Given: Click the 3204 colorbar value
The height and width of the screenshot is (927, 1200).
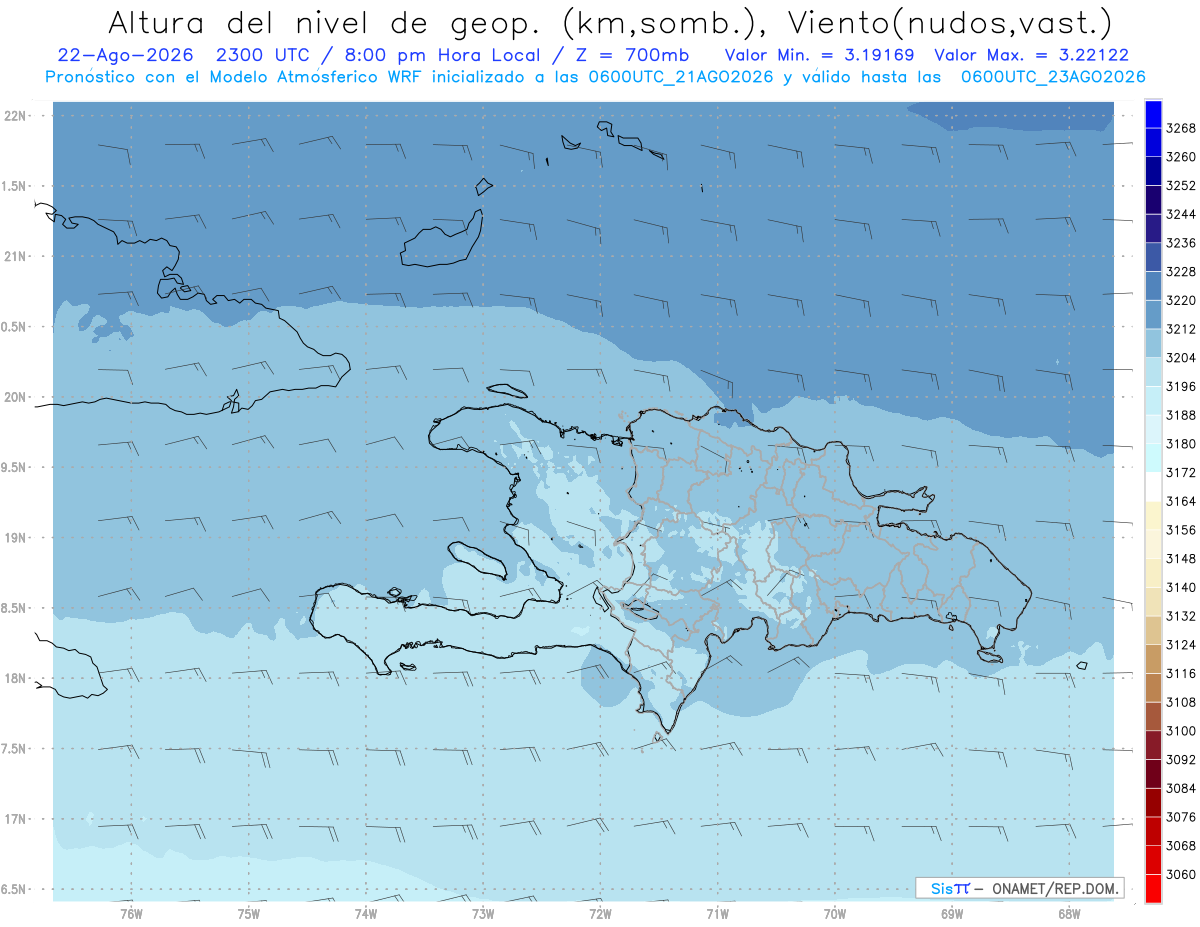Looking at the screenshot, I should (1181, 358).
